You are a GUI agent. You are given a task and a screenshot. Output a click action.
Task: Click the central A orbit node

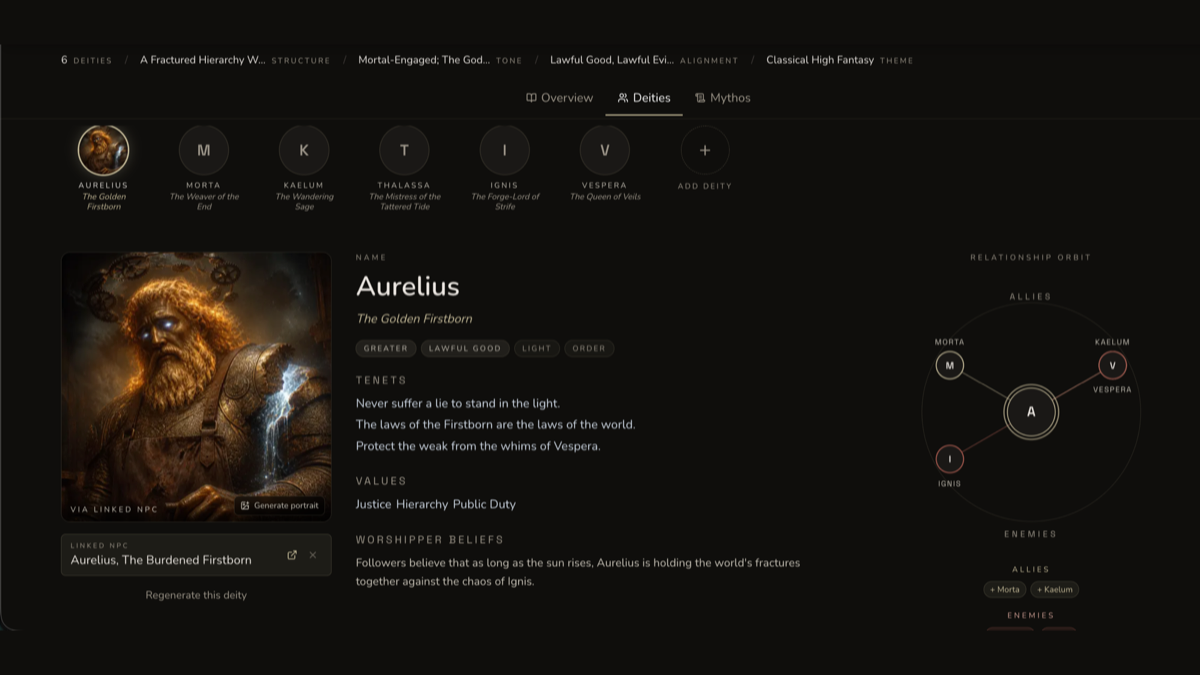coord(1031,412)
